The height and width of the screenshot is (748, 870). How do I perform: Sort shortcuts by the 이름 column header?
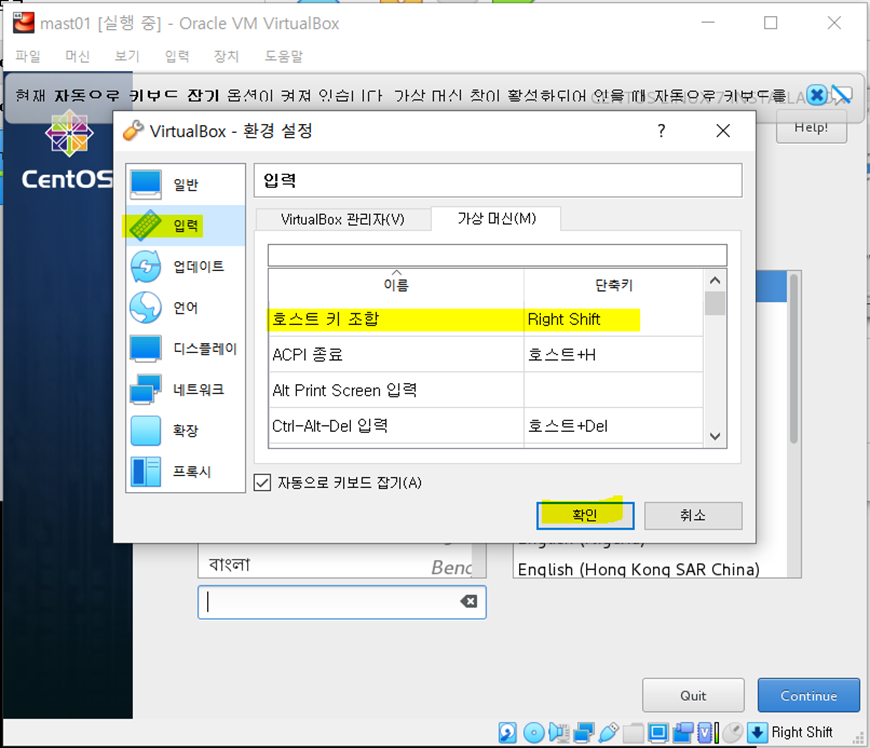point(396,285)
